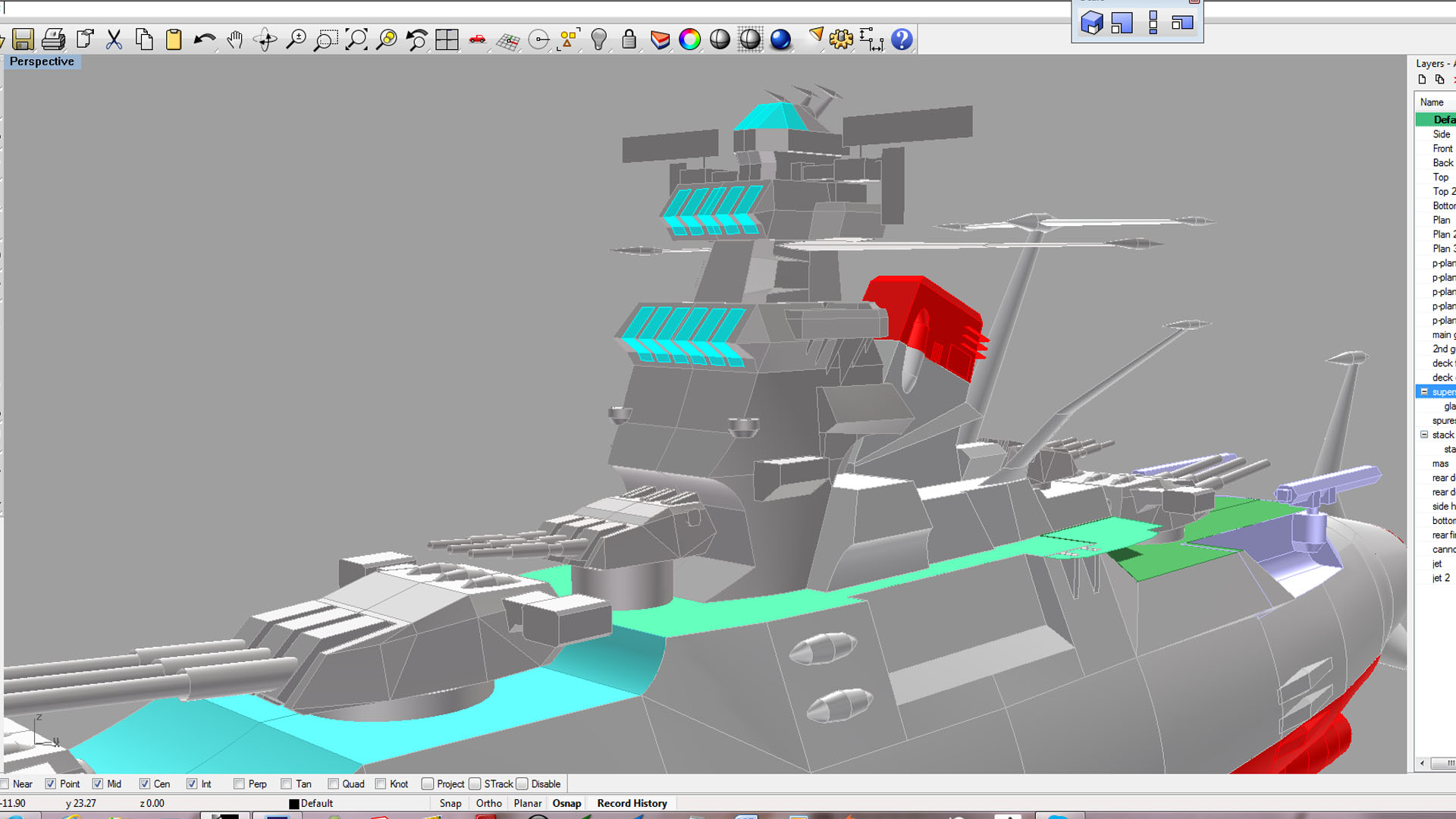Click the Zoom selected icon
The width and height of the screenshot is (1456, 819).
387,39
